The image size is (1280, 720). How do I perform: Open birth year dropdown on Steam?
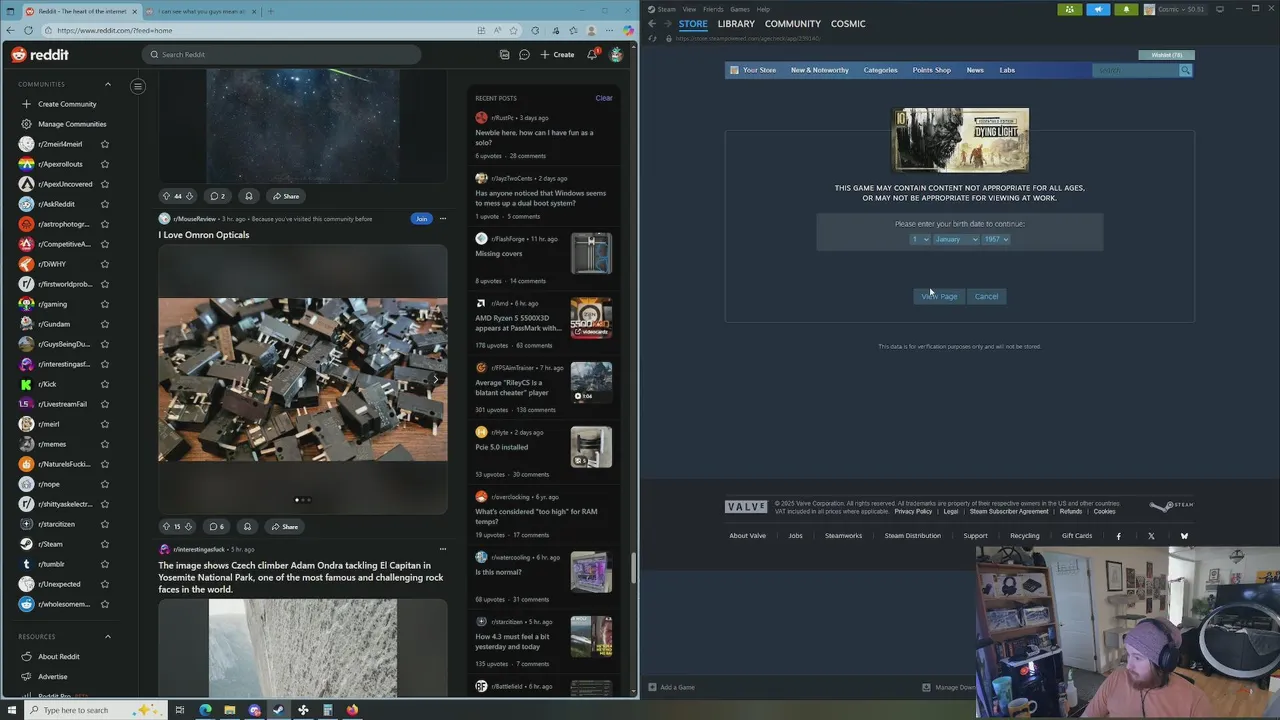point(996,239)
